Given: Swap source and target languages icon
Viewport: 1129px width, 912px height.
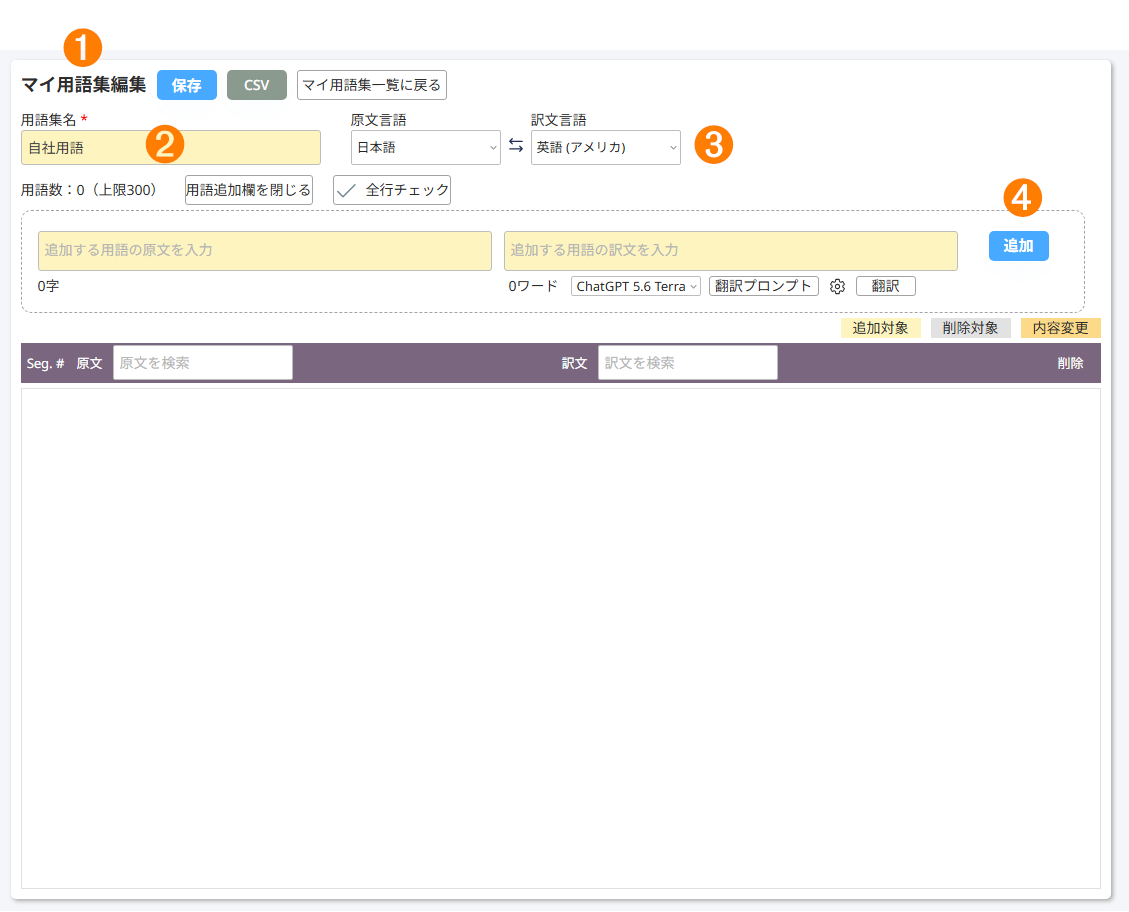Looking at the screenshot, I should point(516,146).
